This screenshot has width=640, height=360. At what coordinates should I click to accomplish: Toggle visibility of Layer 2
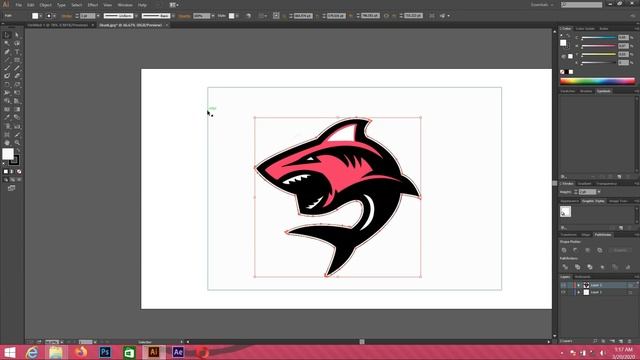click(563, 285)
